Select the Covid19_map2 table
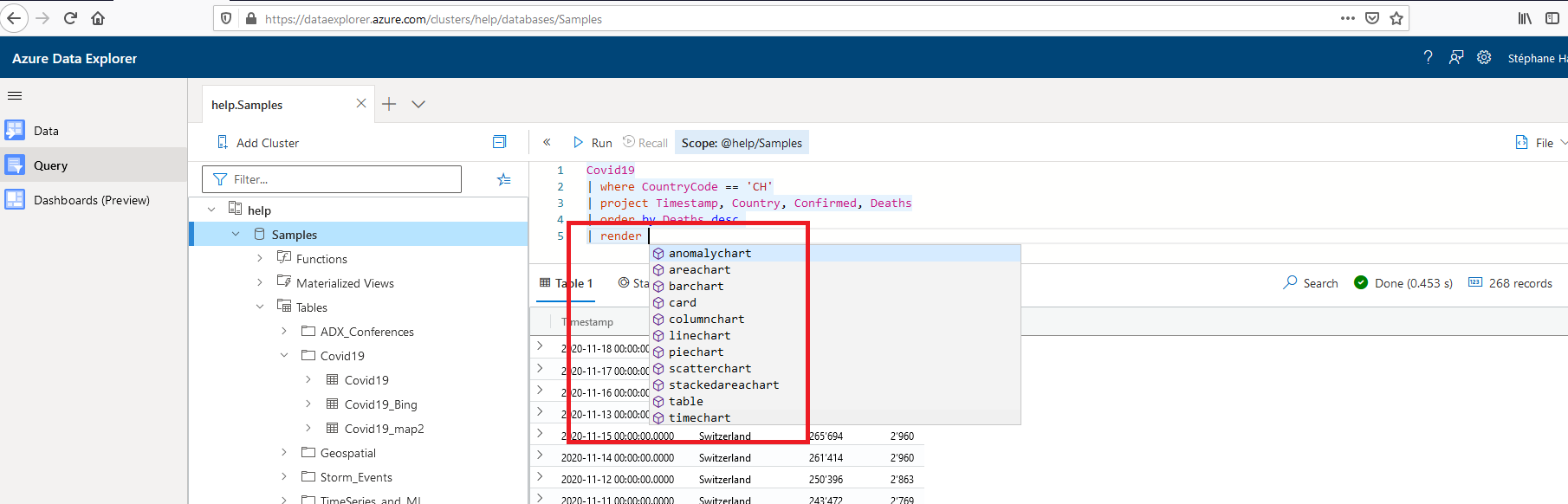 point(384,429)
